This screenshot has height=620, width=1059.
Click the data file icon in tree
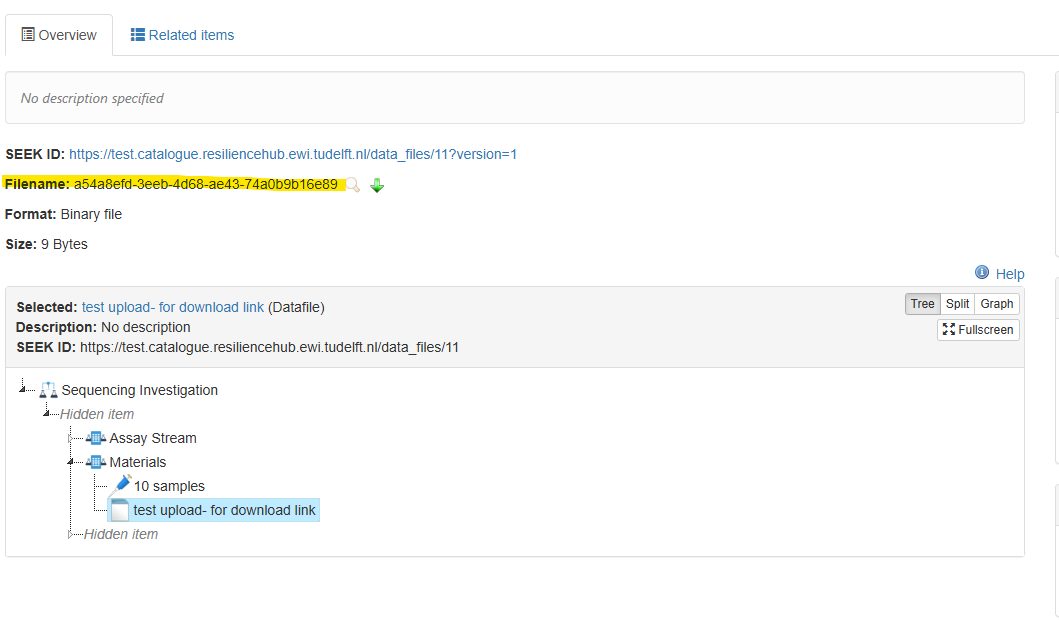pyautogui.click(x=120, y=510)
